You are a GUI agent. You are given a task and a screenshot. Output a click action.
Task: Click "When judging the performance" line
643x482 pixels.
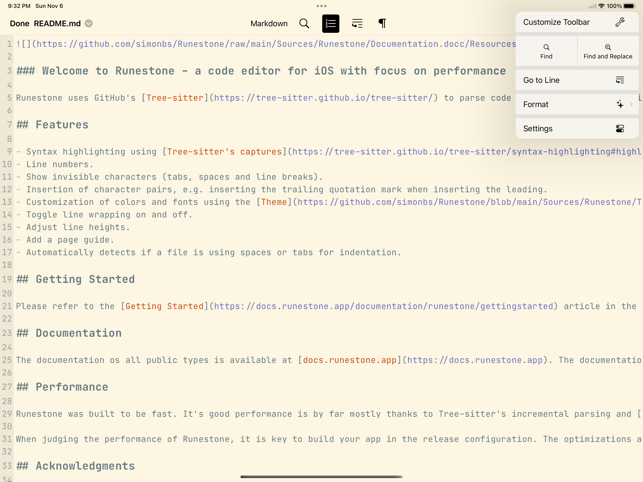pyautogui.click(x=328, y=439)
